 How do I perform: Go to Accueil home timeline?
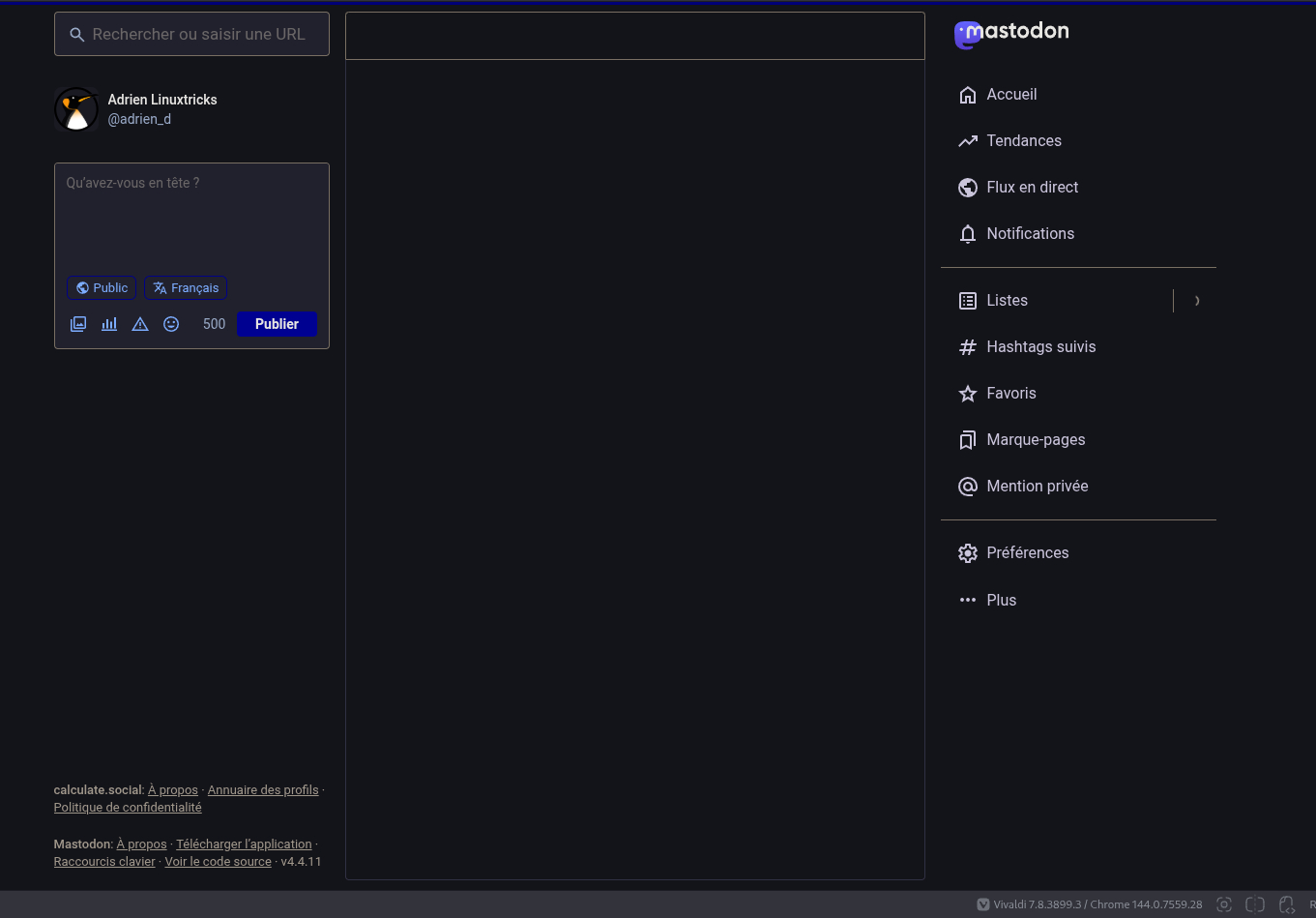point(1011,95)
